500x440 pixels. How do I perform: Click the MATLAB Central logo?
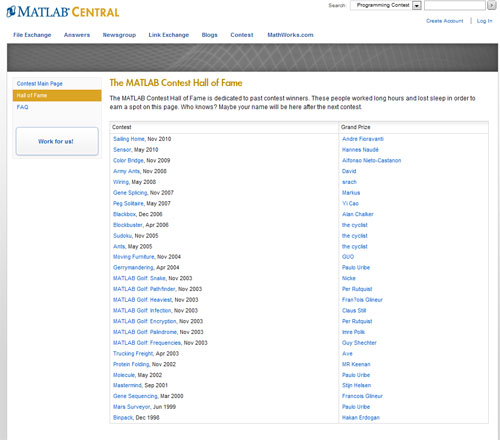click(63, 12)
